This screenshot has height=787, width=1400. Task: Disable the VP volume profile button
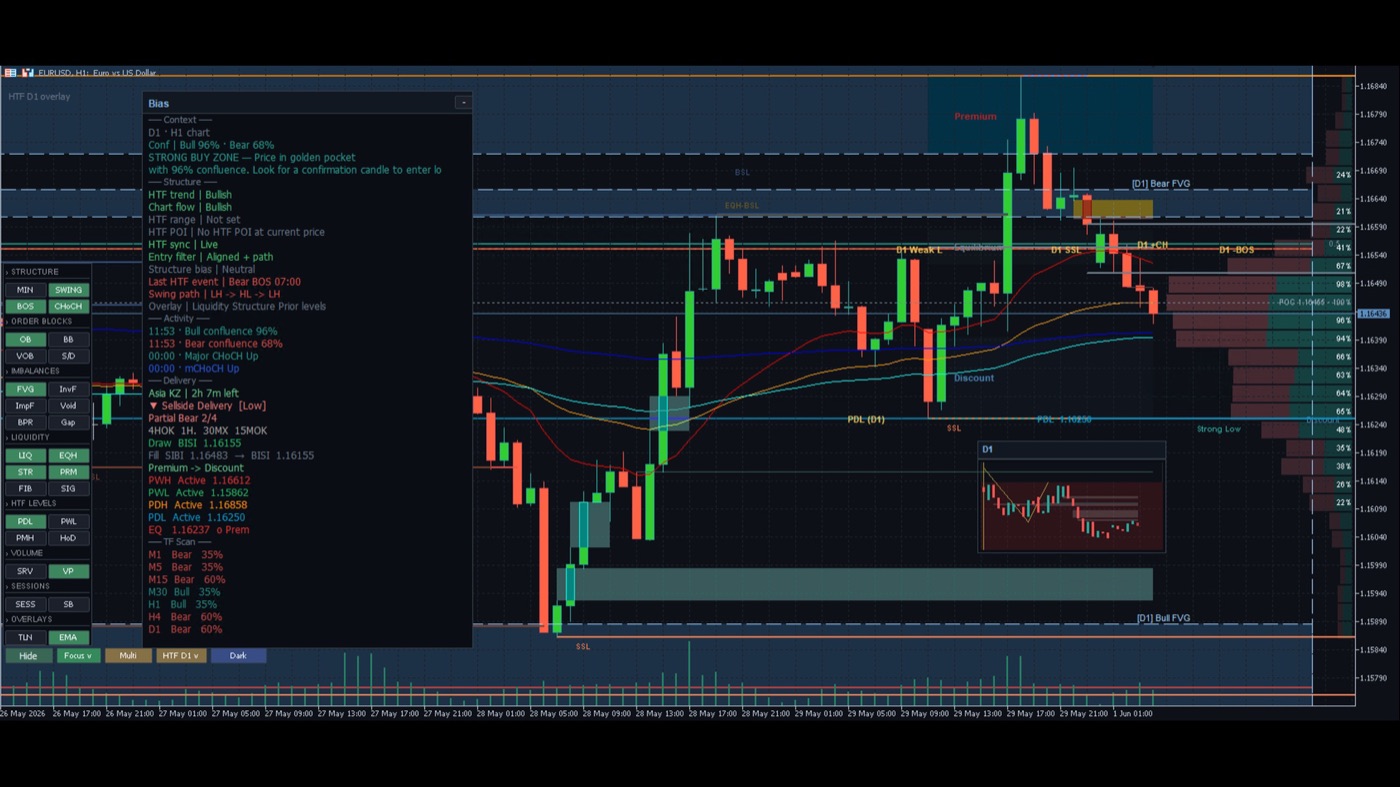(x=68, y=571)
